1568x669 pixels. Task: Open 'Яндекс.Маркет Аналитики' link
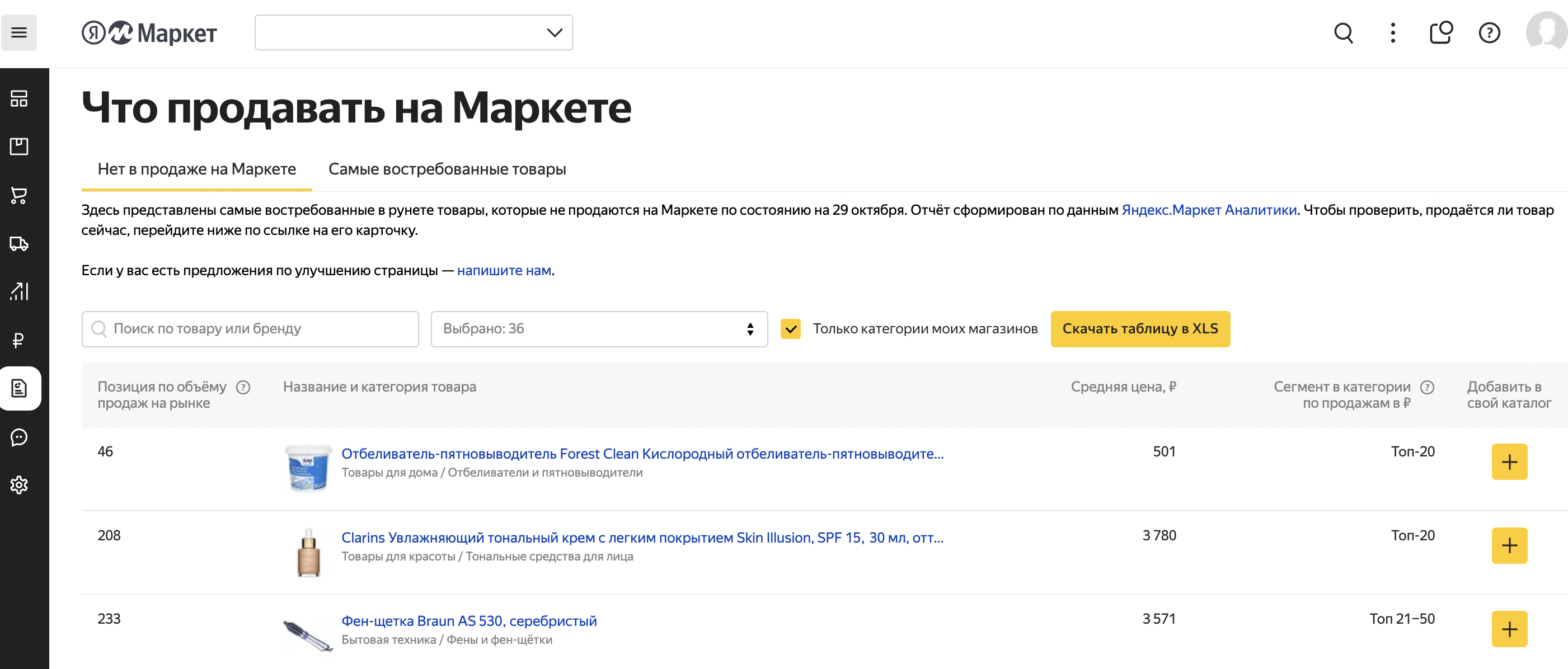[1209, 210]
